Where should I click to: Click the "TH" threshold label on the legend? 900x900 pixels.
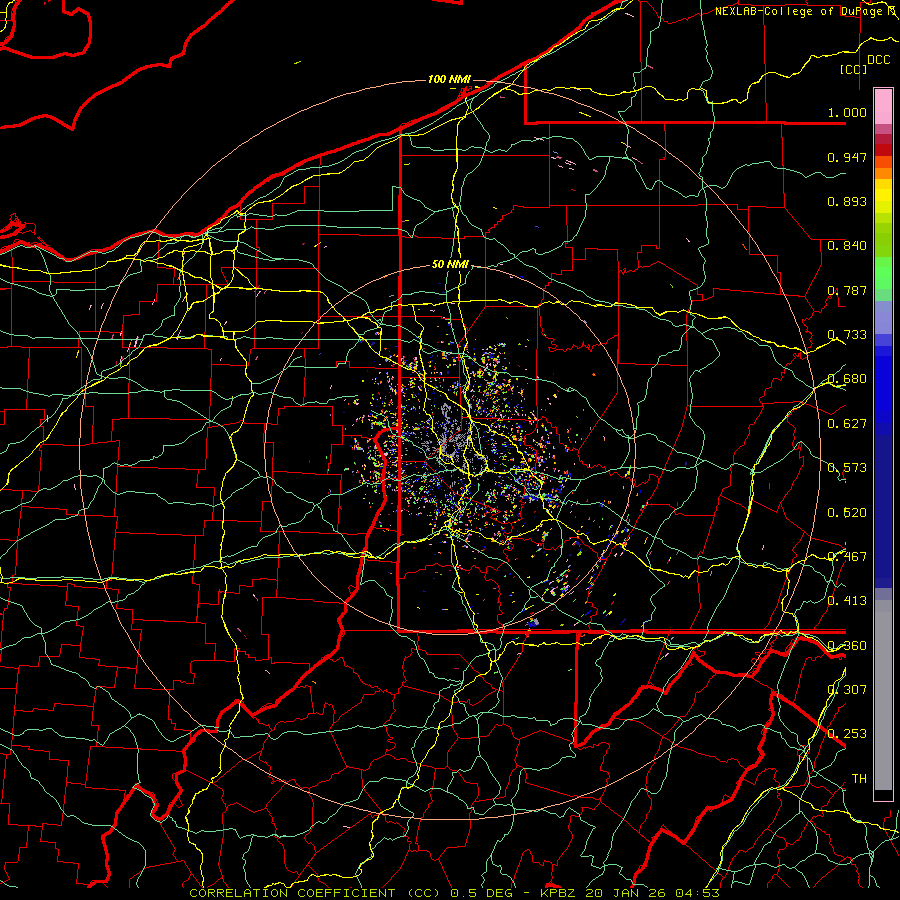859,779
